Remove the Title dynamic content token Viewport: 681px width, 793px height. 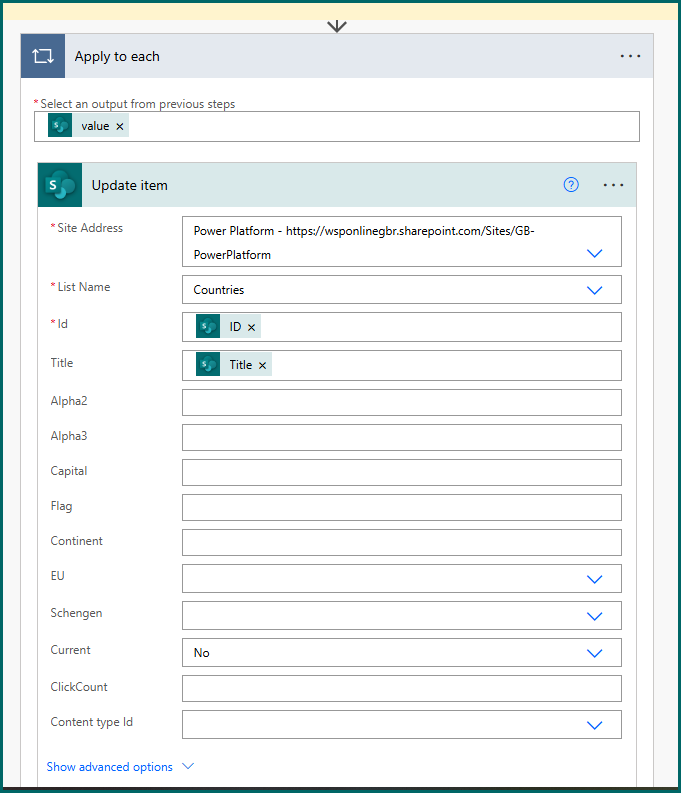click(262, 365)
